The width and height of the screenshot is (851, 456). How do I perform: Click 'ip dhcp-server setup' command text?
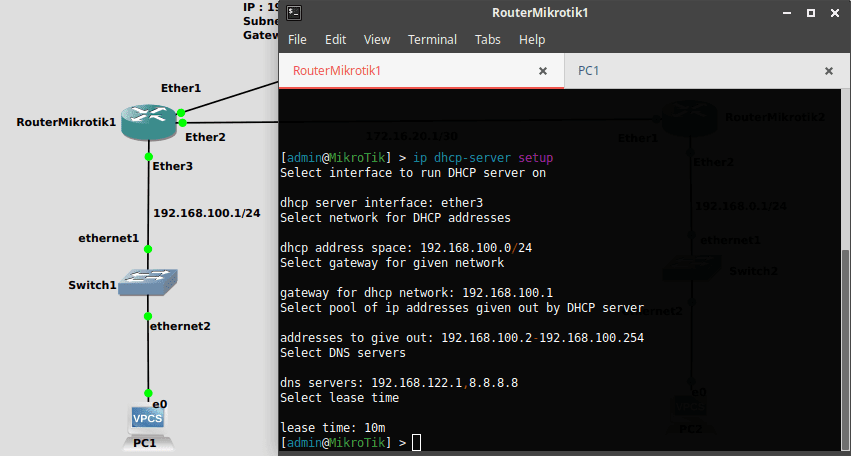point(483,158)
